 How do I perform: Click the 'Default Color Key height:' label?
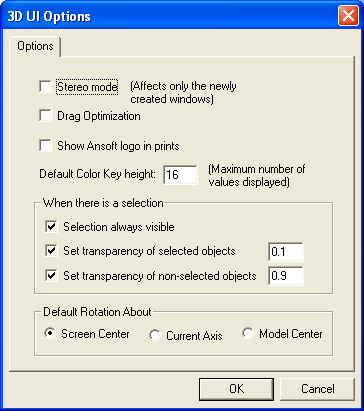[97, 174]
